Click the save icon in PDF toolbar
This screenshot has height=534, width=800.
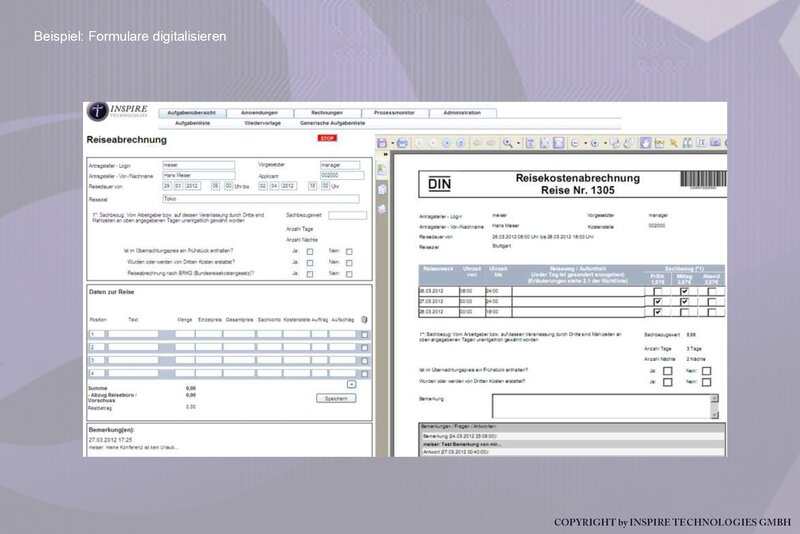382,143
